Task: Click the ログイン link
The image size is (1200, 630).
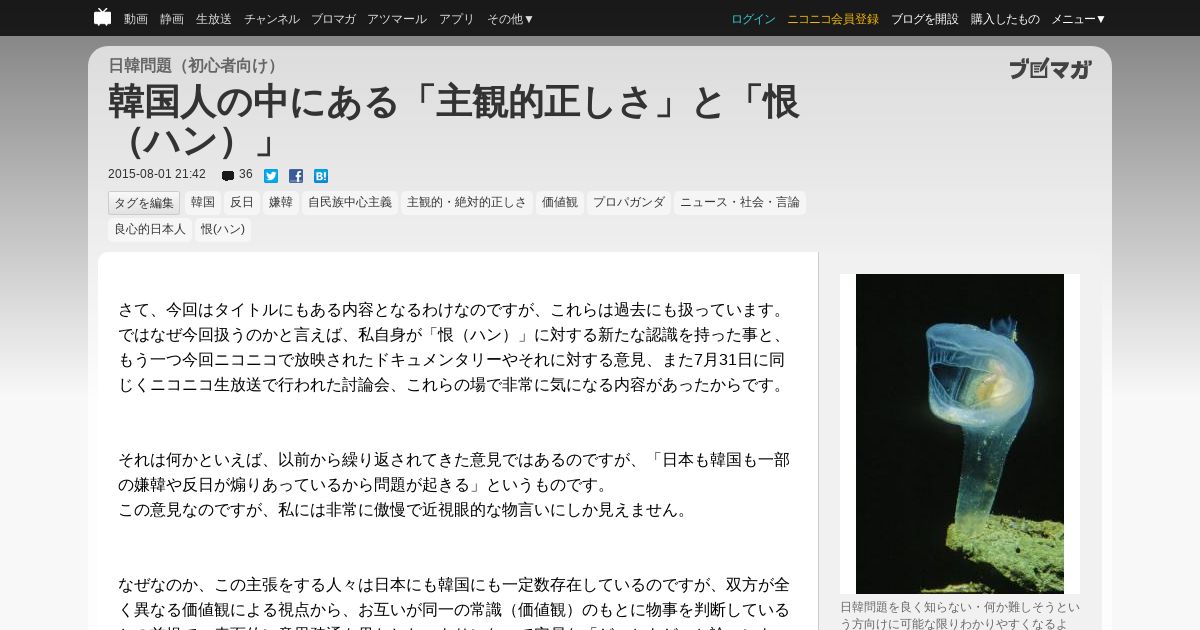Action: click(x=753, y=19)
